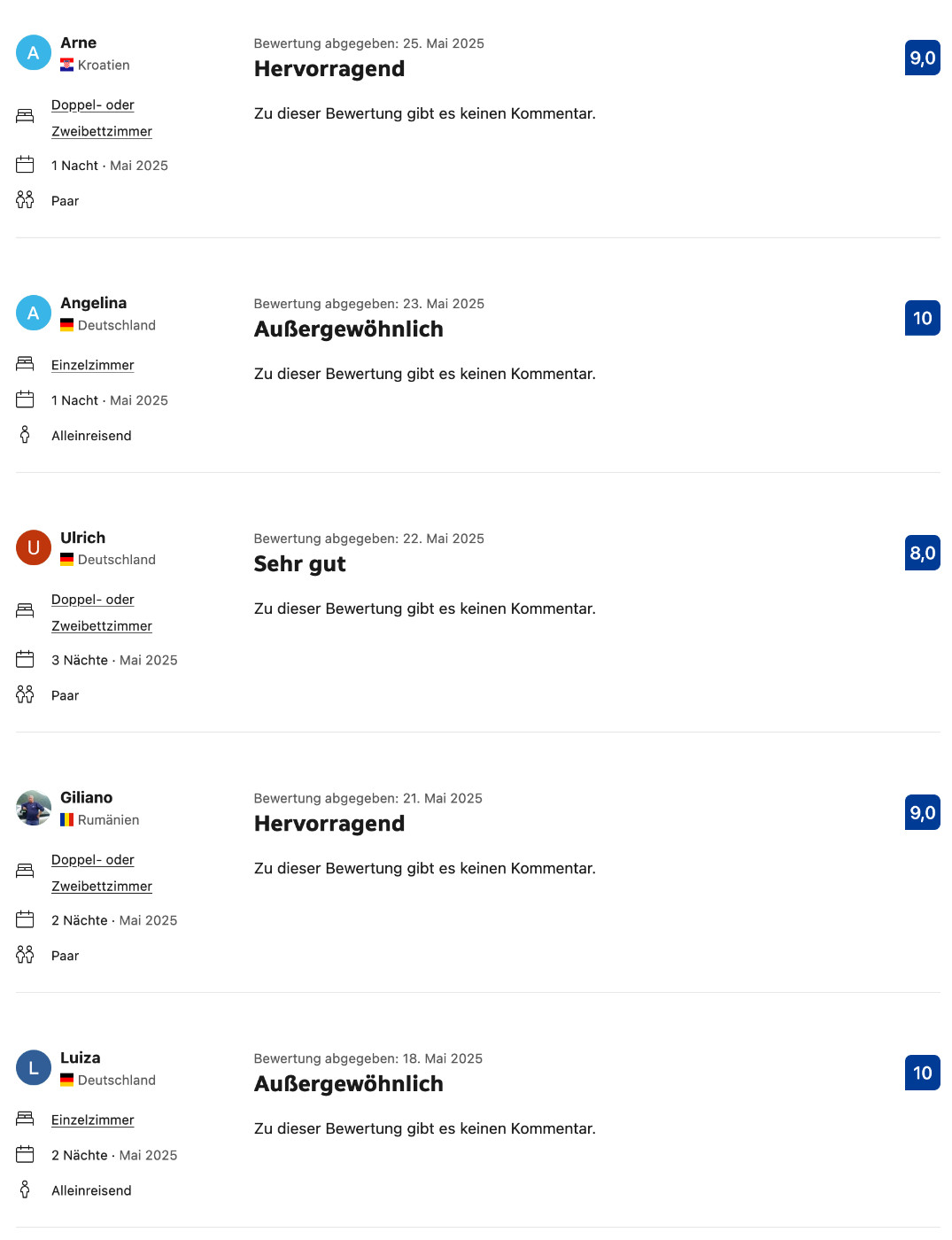This screenshot has width=952, height=1240.
Task: Click the couple icon in Ulrich's review
Action: 25,694
